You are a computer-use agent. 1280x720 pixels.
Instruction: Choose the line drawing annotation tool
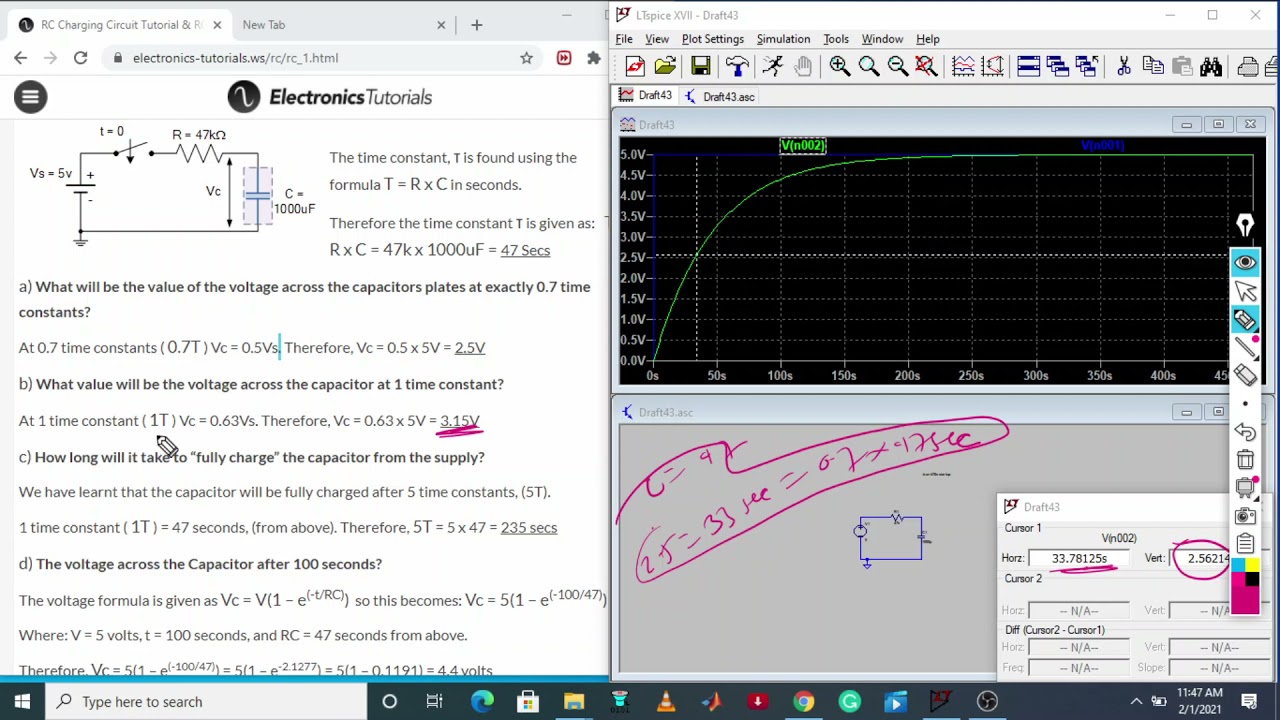point(1245,348)
